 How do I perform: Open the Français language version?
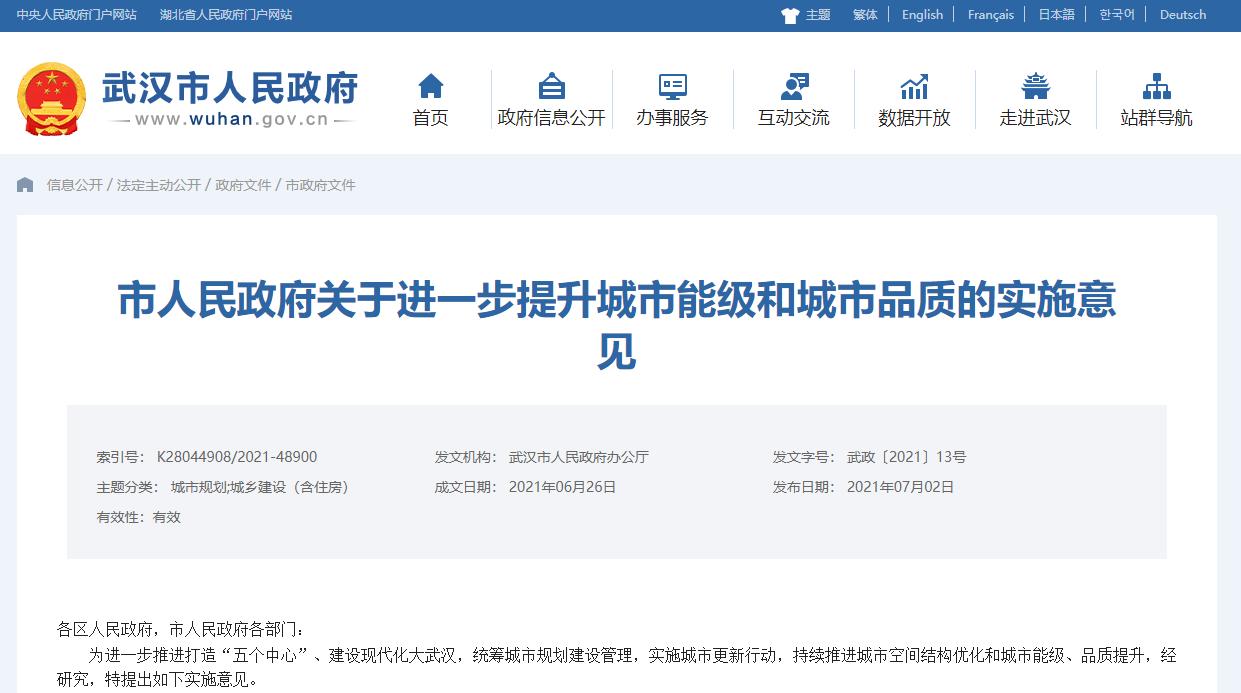pyautogui.click(x=989, y=14)
